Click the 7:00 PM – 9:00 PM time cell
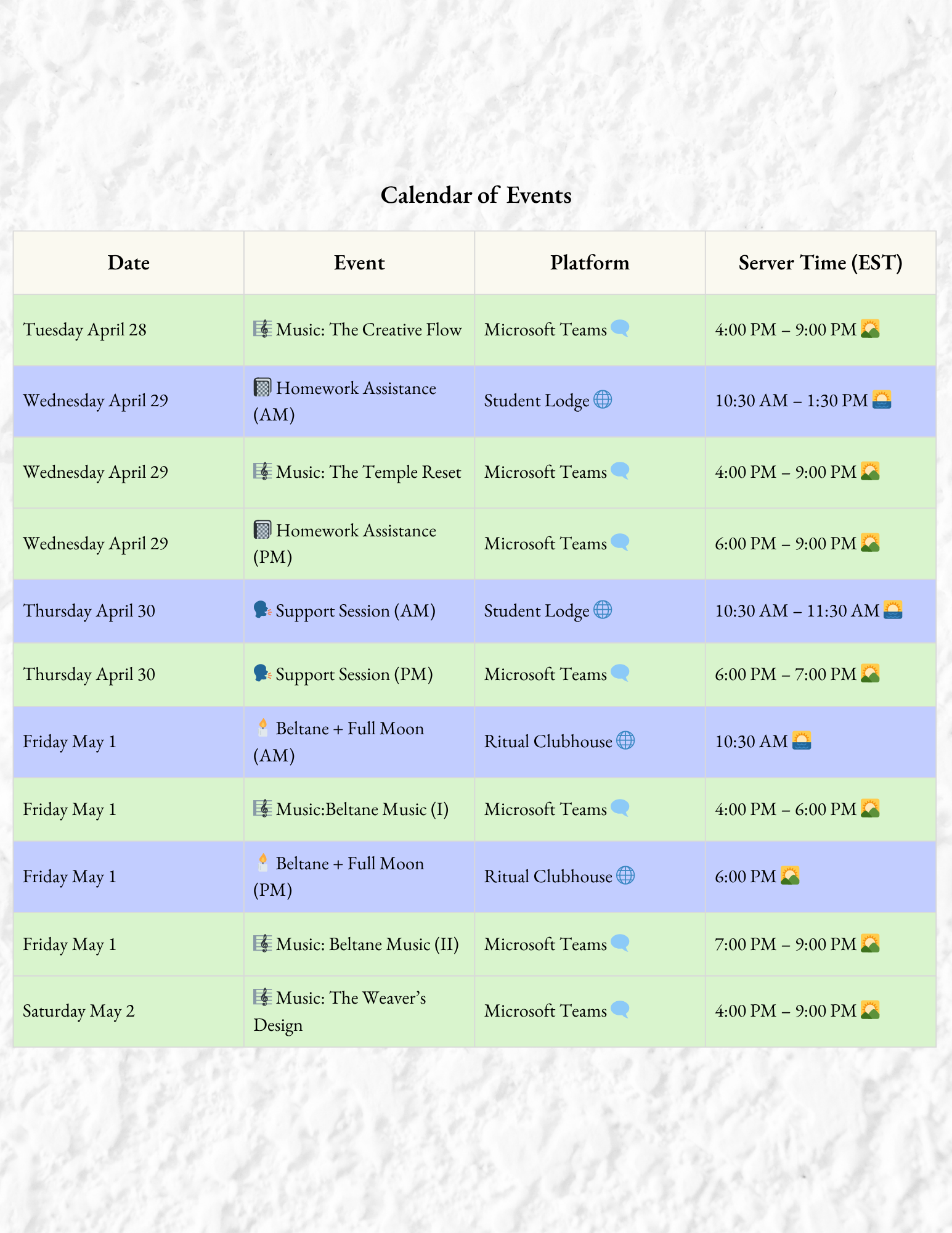 [785, 944]
